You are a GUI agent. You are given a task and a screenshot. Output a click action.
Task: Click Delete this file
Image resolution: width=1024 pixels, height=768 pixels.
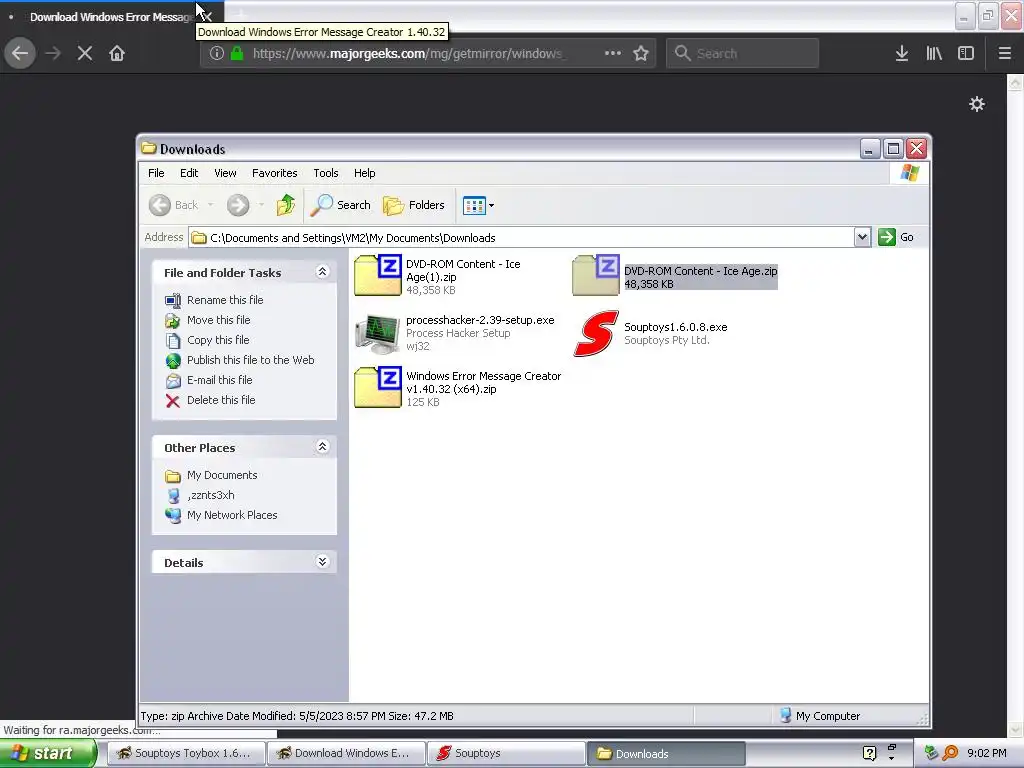click(221, 400)
